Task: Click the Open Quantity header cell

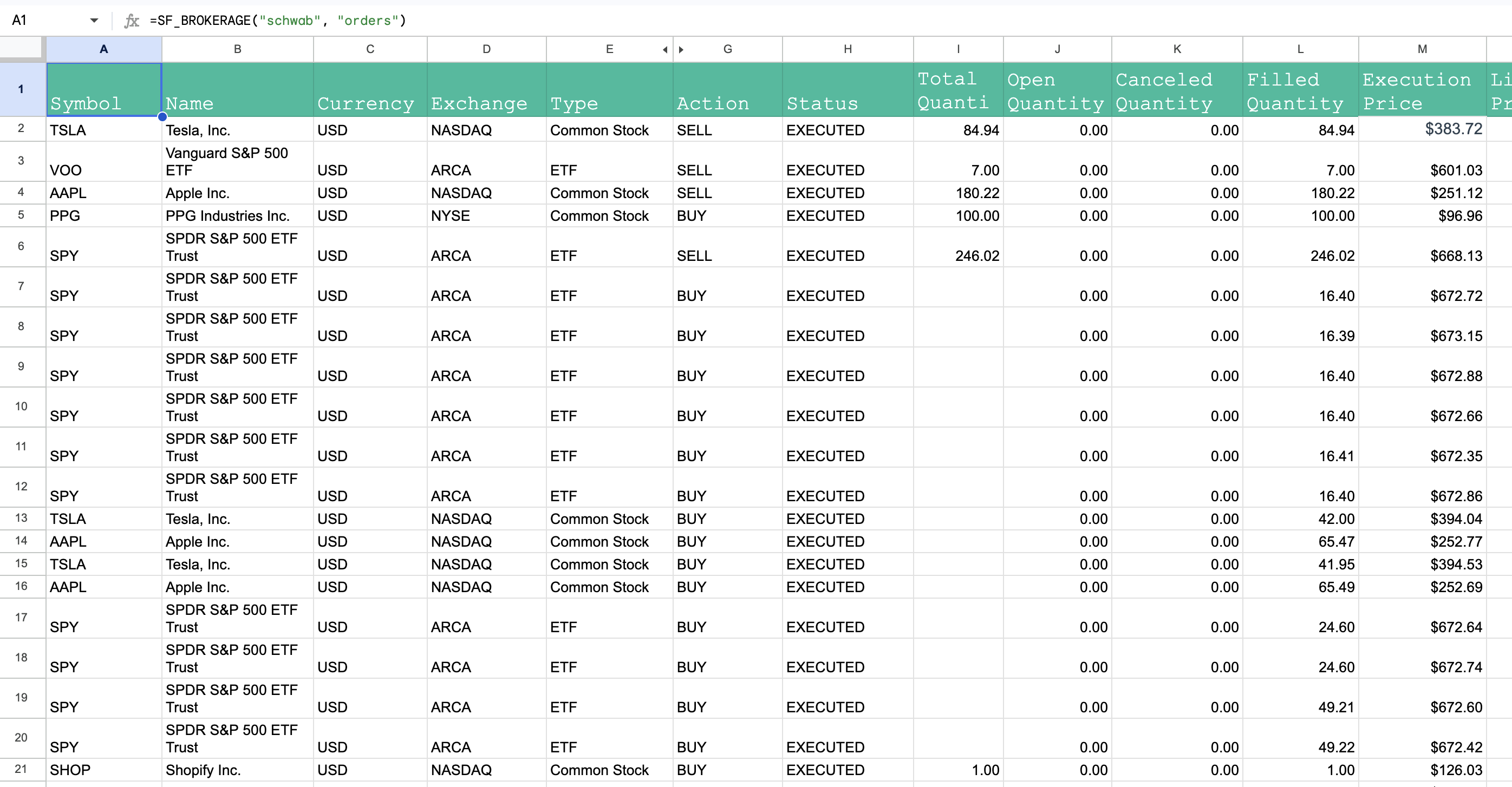Action: pyautogui.click(x=1058, y=90)
